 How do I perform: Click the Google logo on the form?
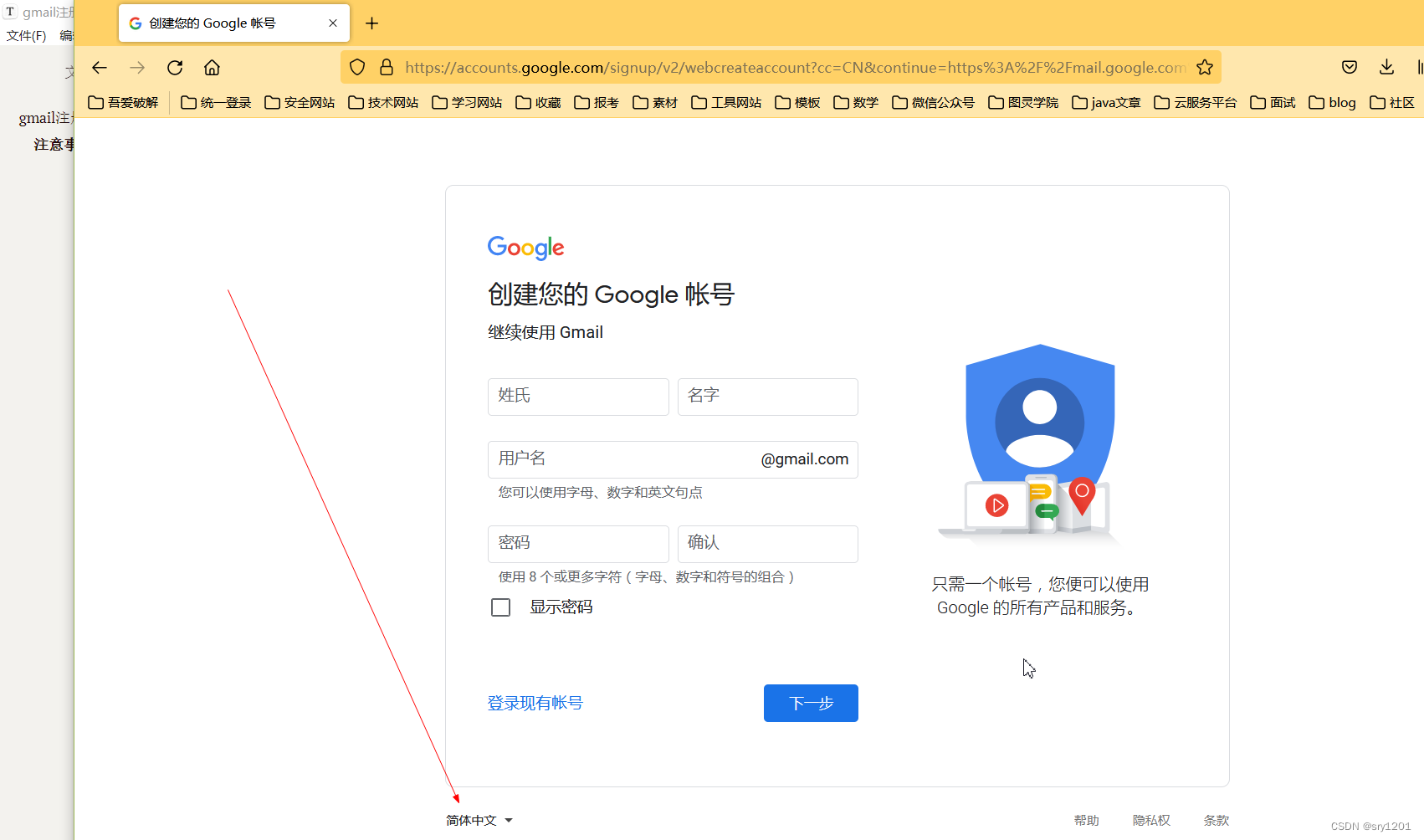coord(525,248)
